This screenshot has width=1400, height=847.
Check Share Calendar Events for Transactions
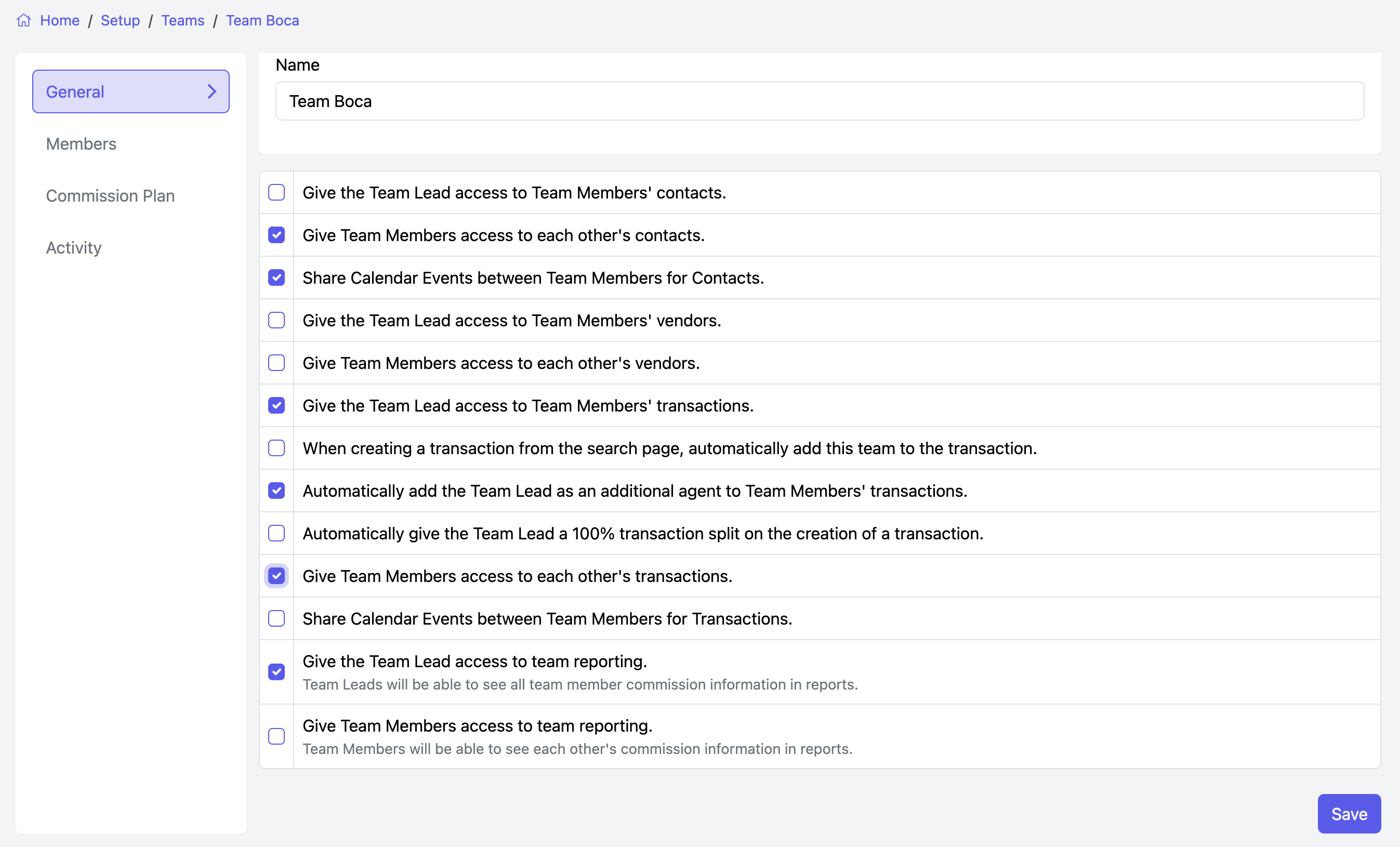click(276, 619)
